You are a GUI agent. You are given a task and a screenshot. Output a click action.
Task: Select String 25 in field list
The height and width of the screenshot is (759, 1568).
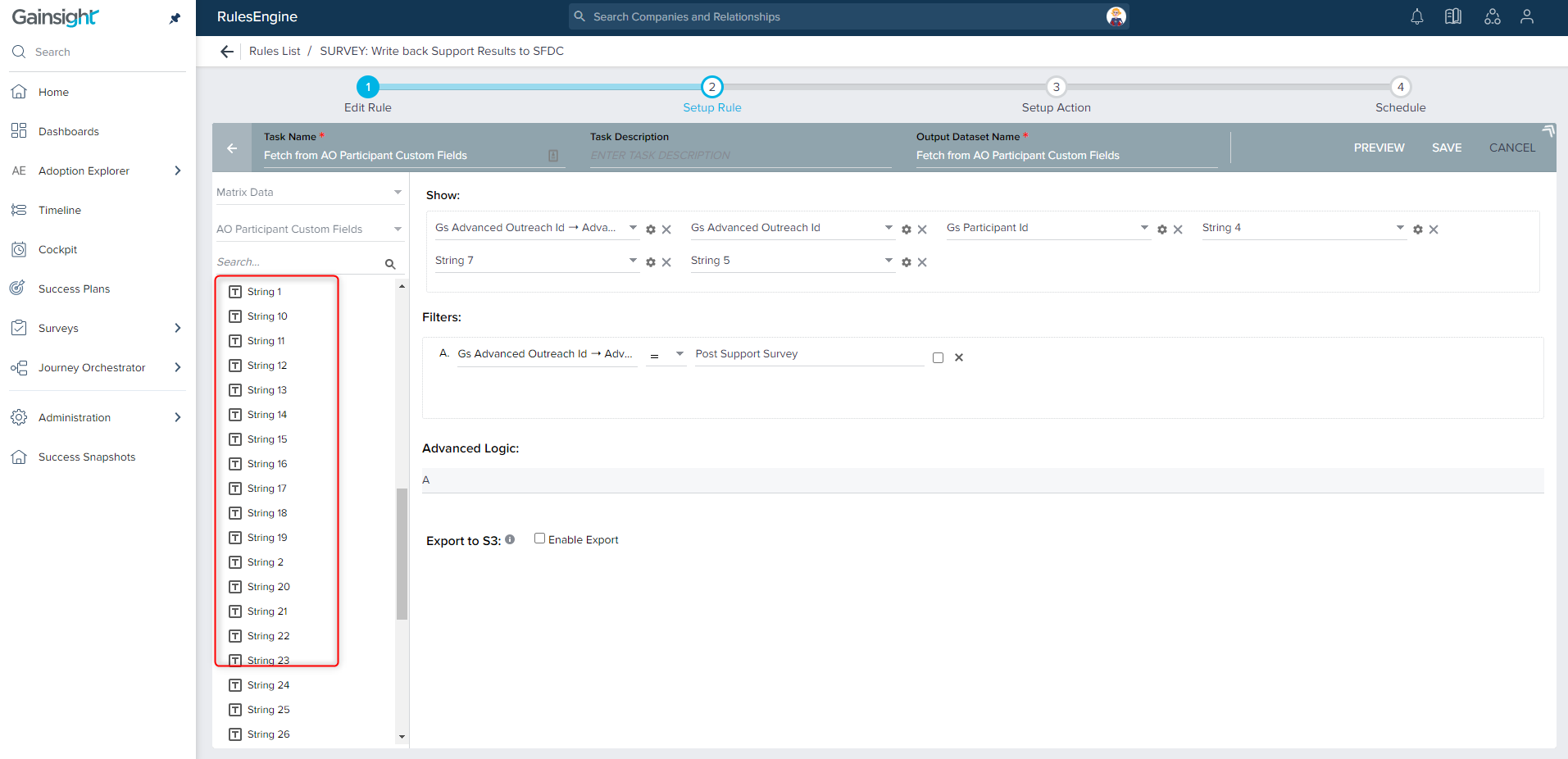click(x=269, y=710)
